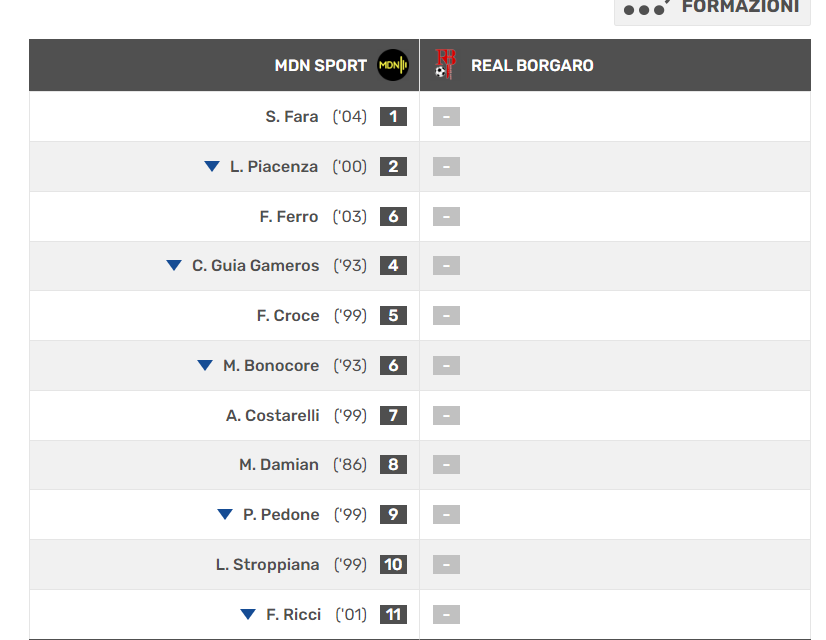Open player S. Fara's profile

(292, 117)
